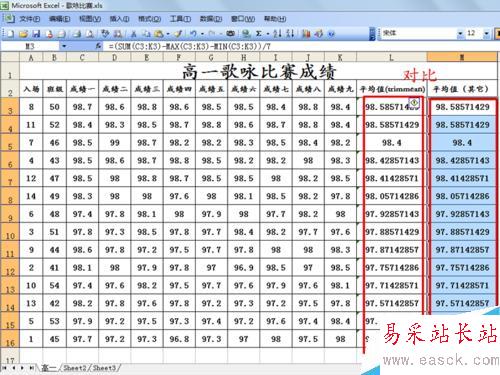This screenshot has height=375, width=500.
Task: Toggle the Drawing toolbar icon
Action: pos(319,33)
